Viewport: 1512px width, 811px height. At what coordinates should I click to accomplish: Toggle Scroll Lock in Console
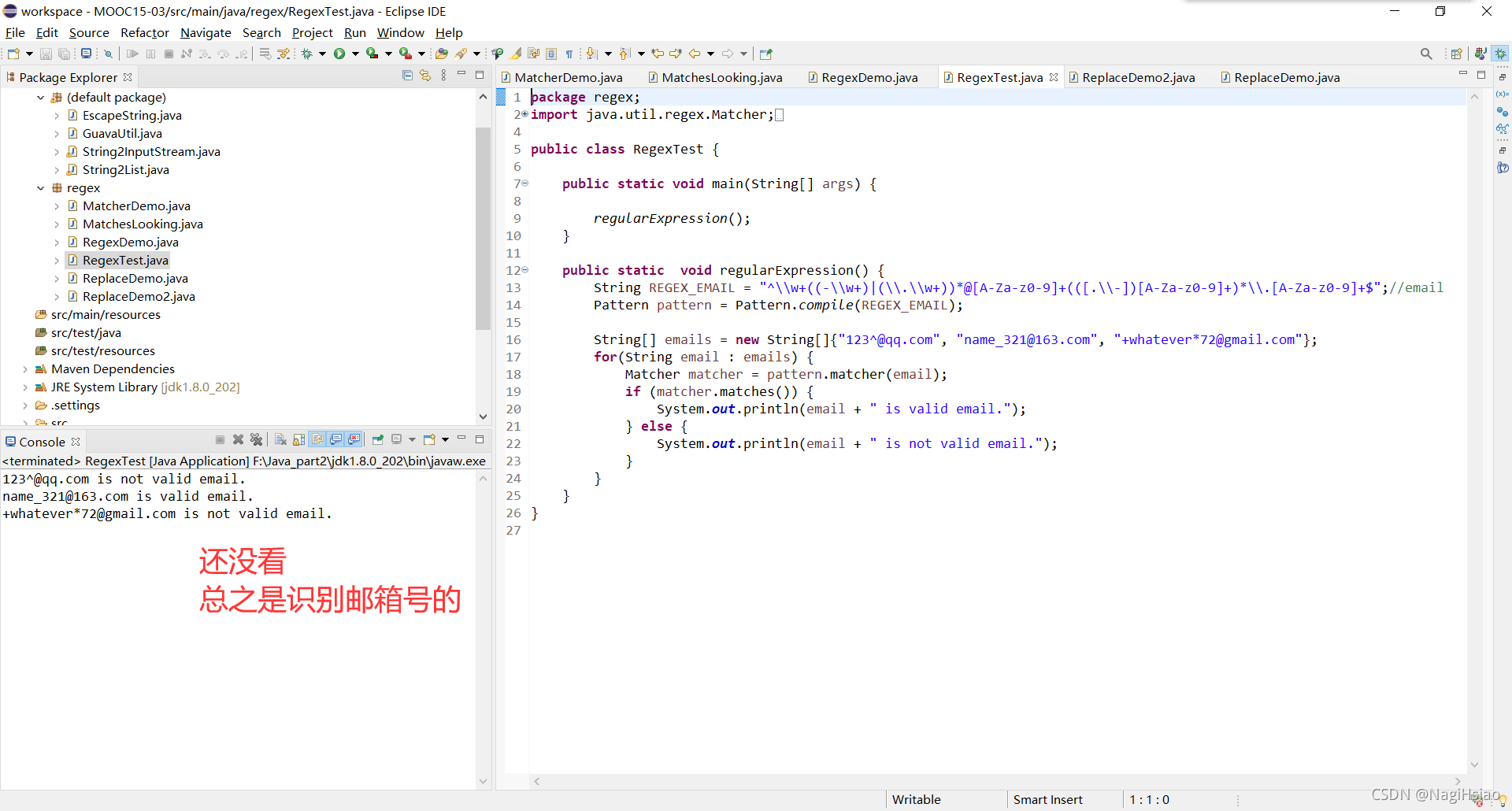[x=298, y=439]
